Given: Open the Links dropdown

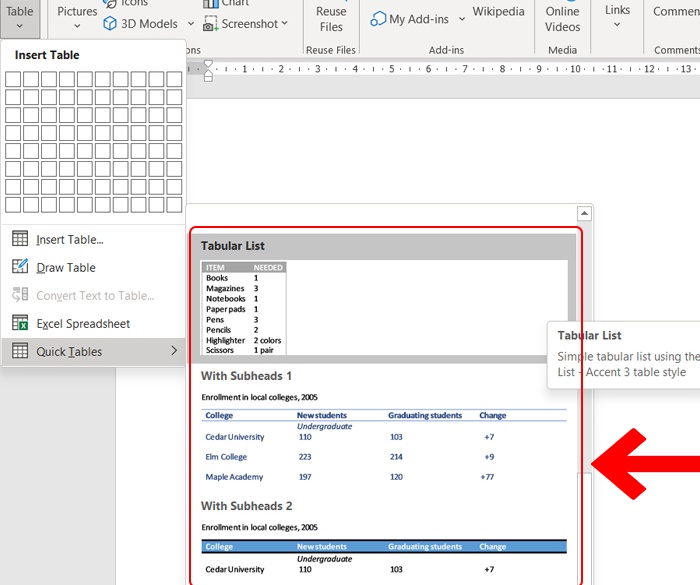Looking at the screenshot, I should point(617,16).
